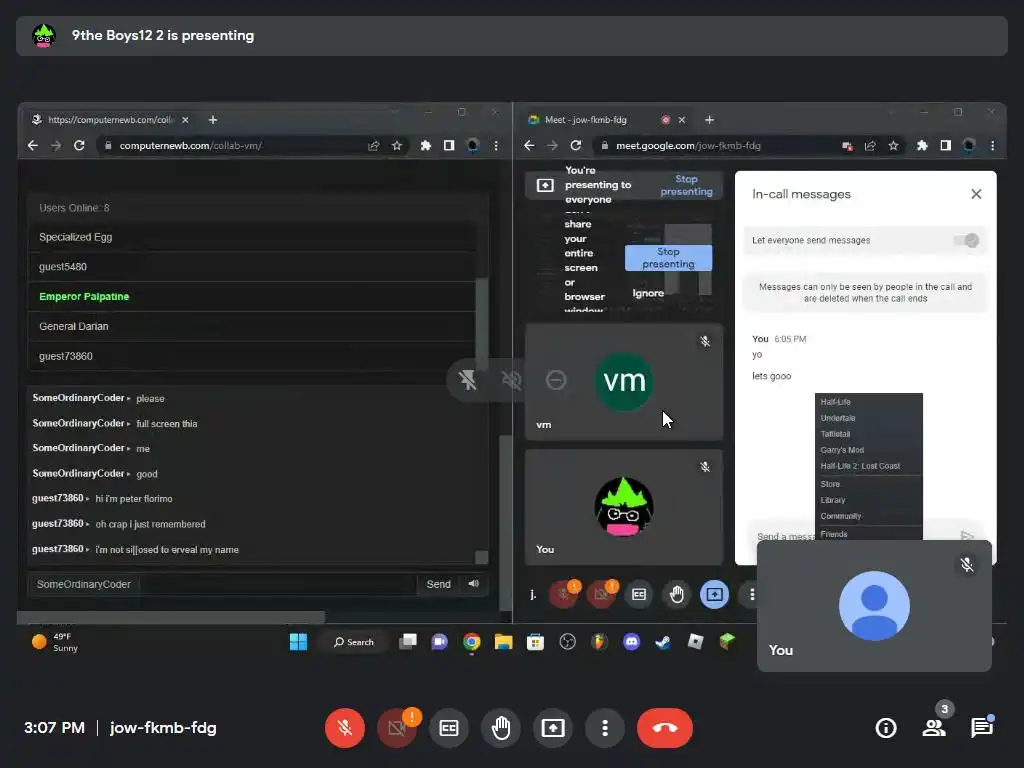This screenshot has height=768, width=1024.
Task: Open Chrome menu in collab-vm browser
Action: point(496,146)
